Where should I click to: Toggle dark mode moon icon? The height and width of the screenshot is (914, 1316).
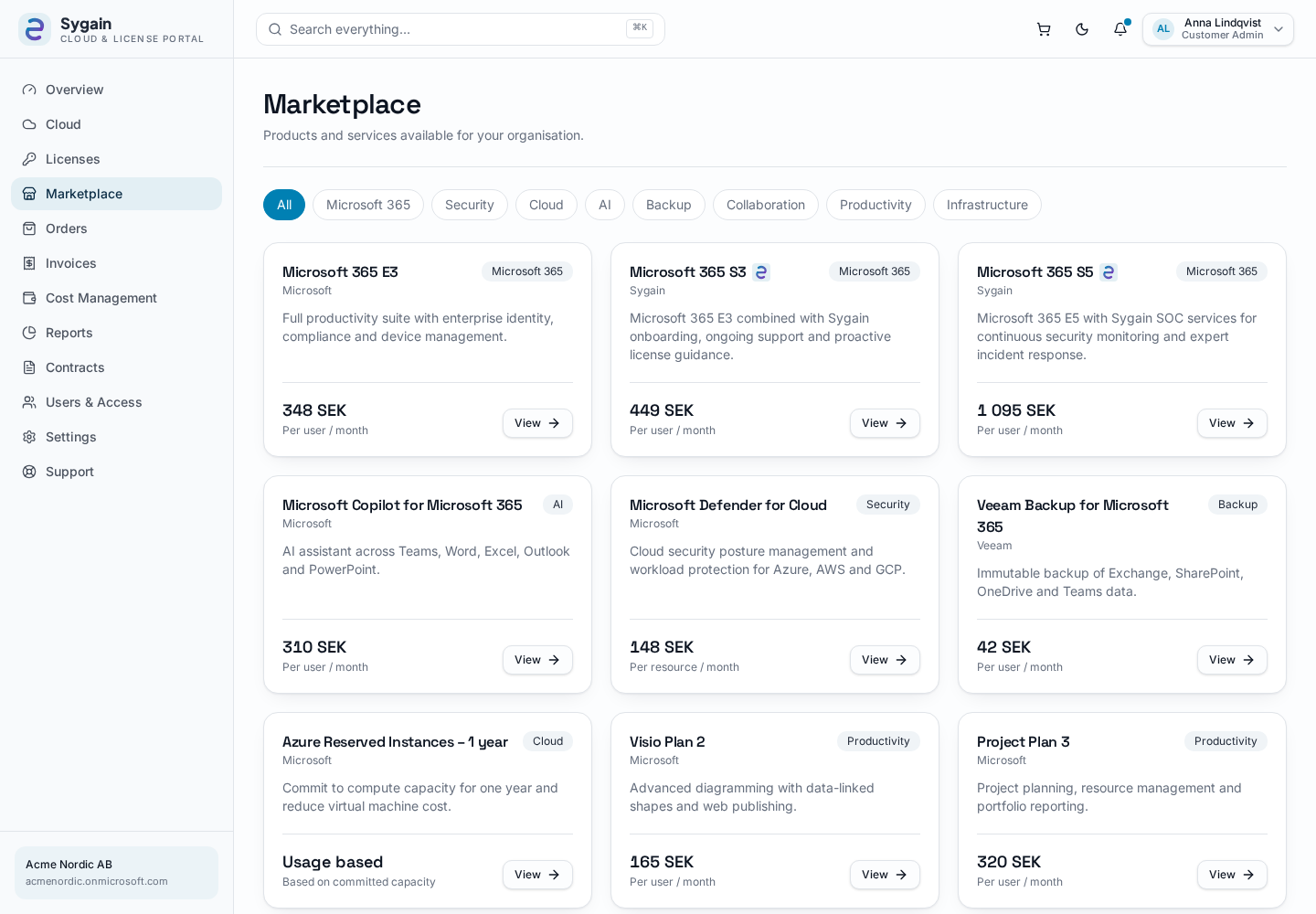tap(1082, 29)
